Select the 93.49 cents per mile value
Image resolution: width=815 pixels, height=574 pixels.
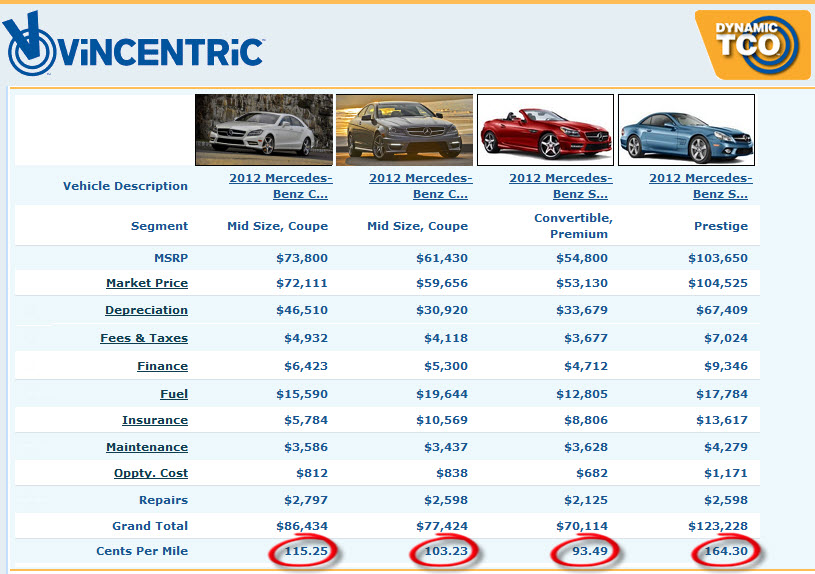coord(590,551)
